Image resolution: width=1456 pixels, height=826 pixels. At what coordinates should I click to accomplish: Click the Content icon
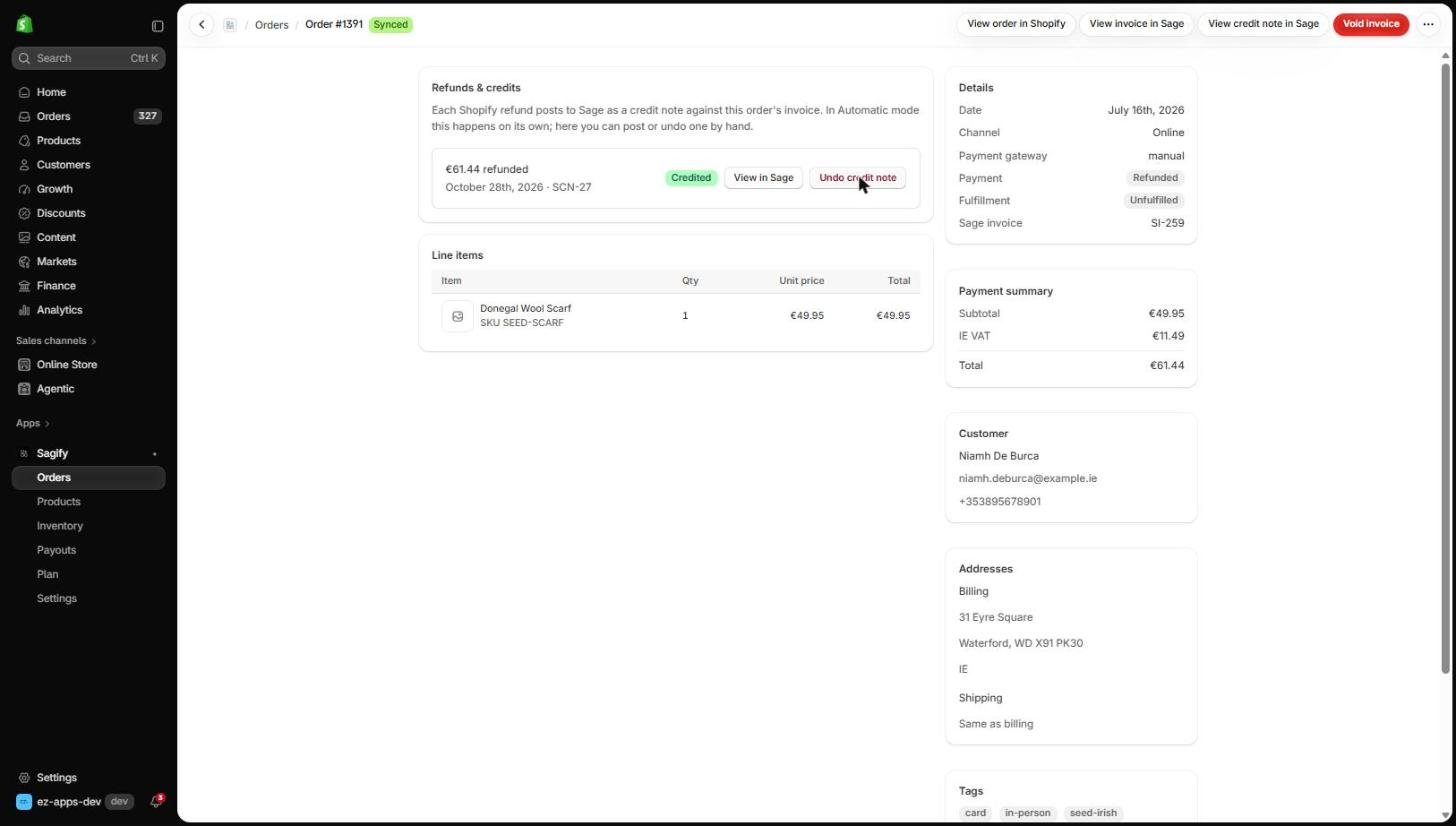[x=24, y=237]
